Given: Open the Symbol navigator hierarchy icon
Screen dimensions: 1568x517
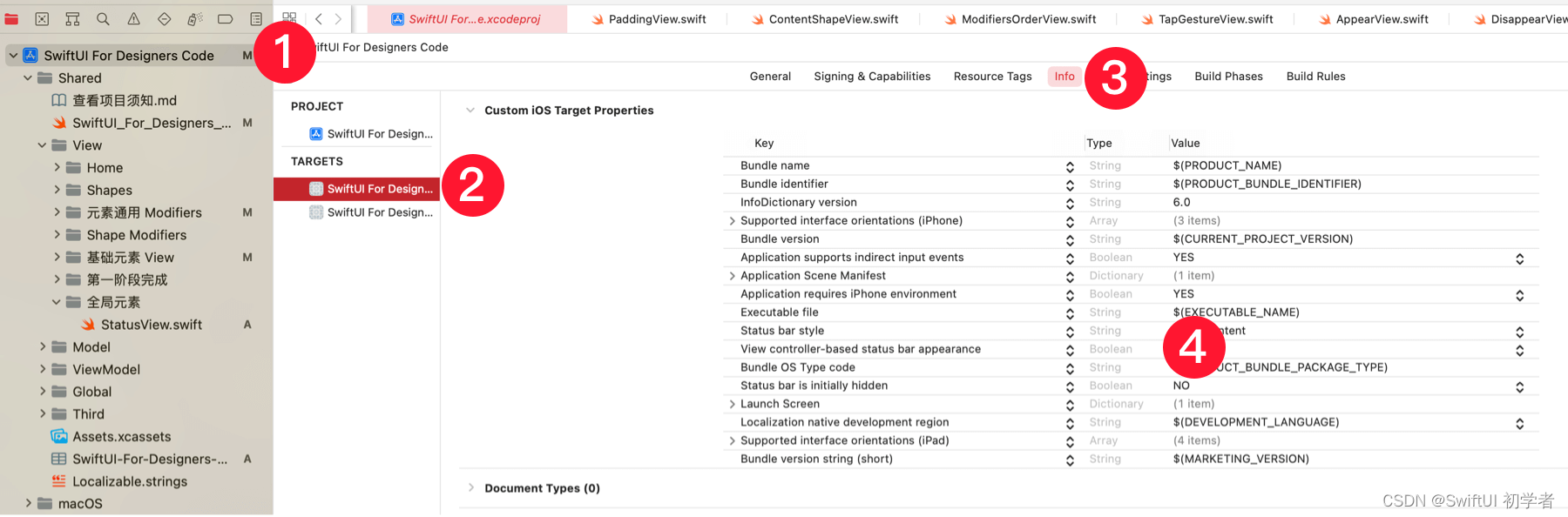Looking at the screenshot, I should click(x=72, y=18).
